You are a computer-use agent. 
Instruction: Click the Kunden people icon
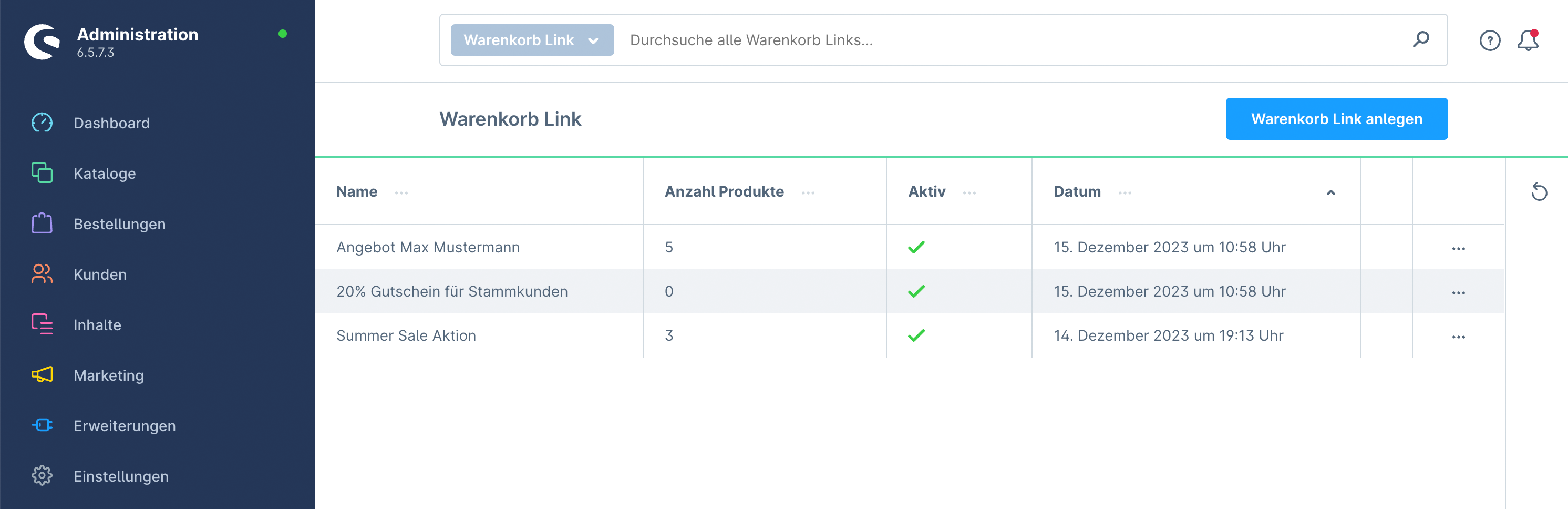[42, 274]
